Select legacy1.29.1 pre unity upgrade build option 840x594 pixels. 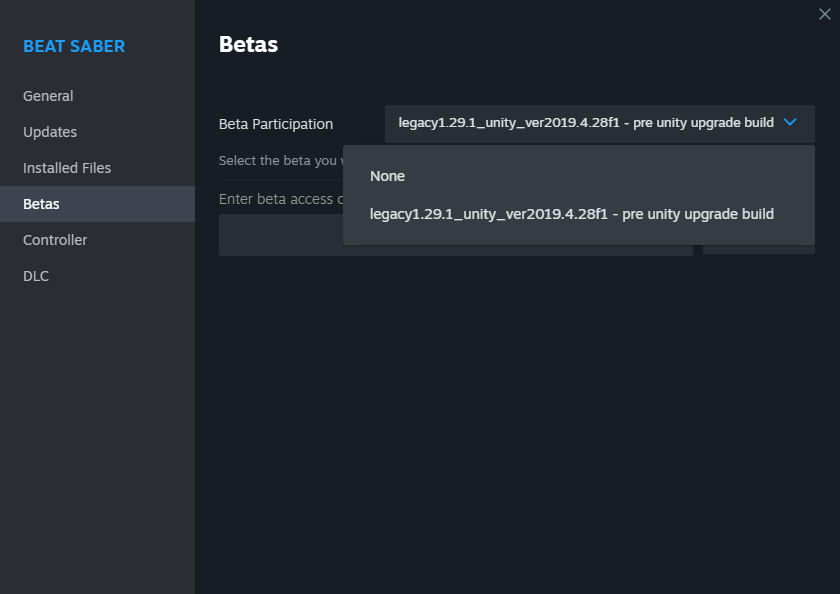click(579, 214)
